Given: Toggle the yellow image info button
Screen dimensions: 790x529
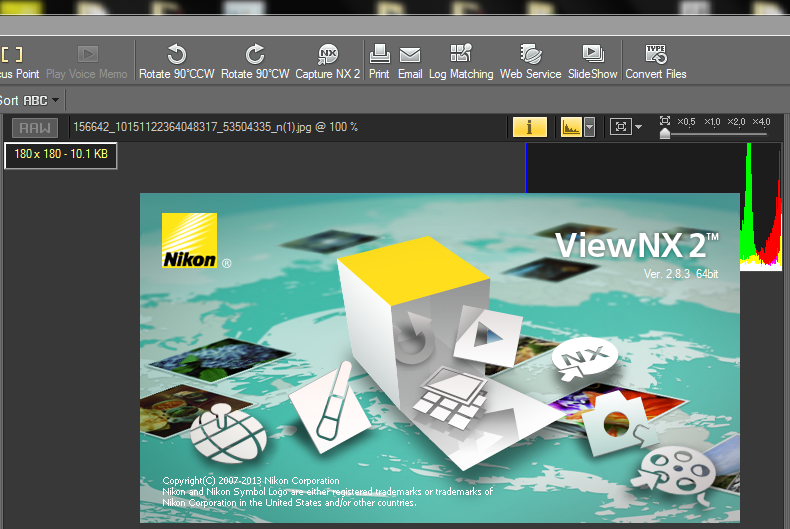Looking at the screenshot, I should click(529, 127).
